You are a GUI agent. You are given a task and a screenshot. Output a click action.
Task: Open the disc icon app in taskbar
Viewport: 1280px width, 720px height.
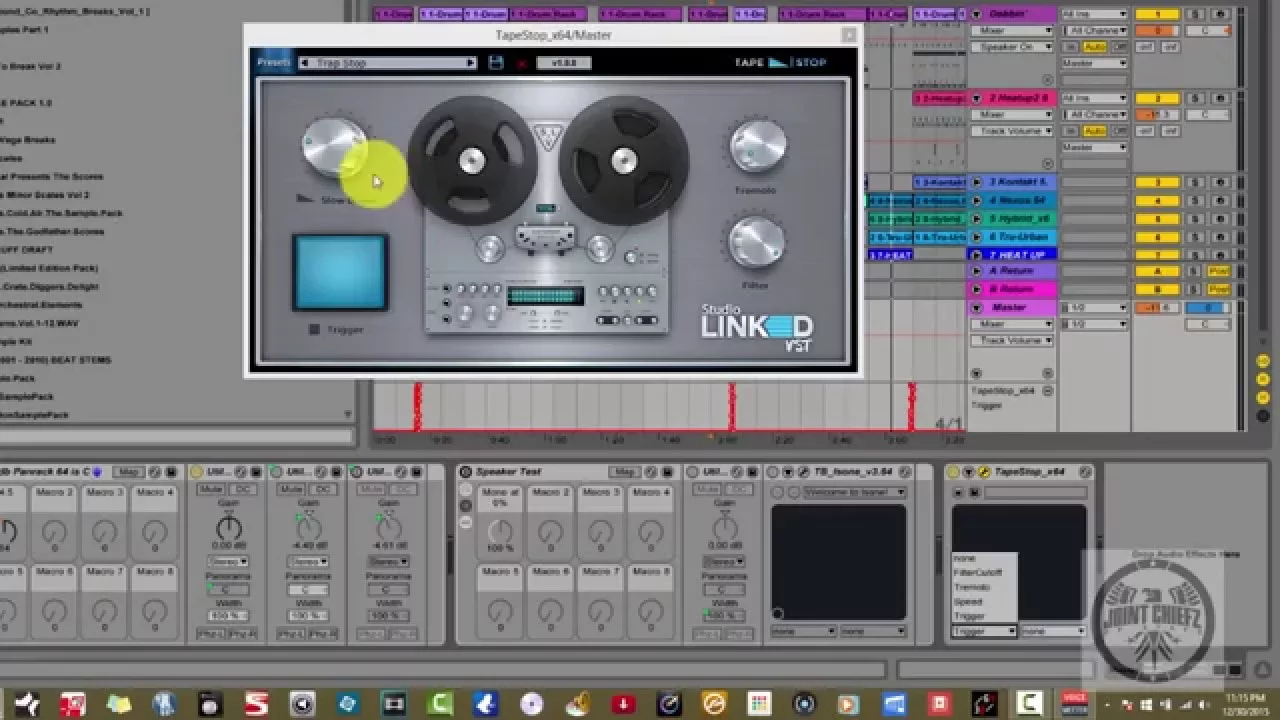click(531, 704)
